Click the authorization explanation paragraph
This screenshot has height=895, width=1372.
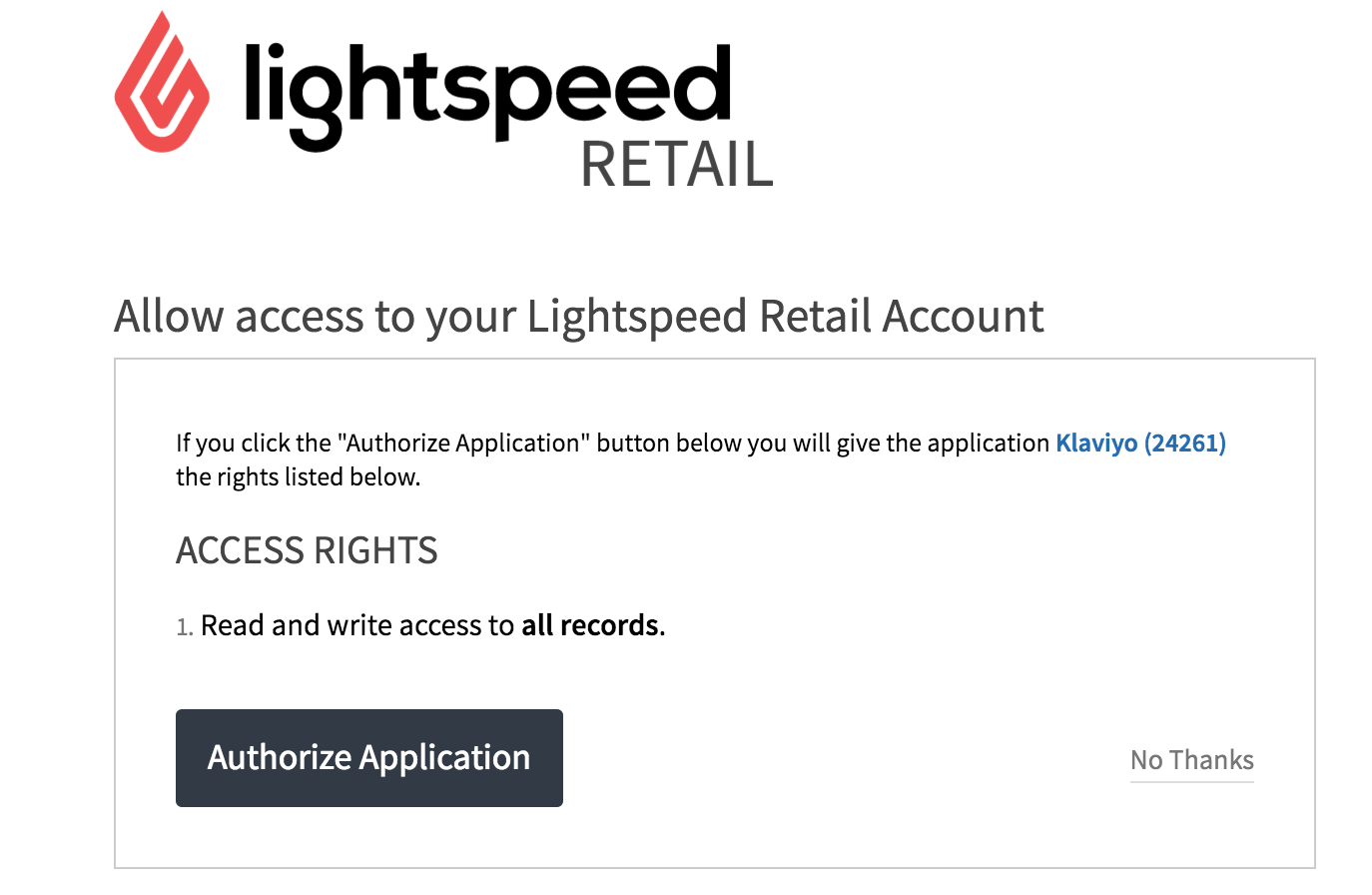[x=599, y=459]
